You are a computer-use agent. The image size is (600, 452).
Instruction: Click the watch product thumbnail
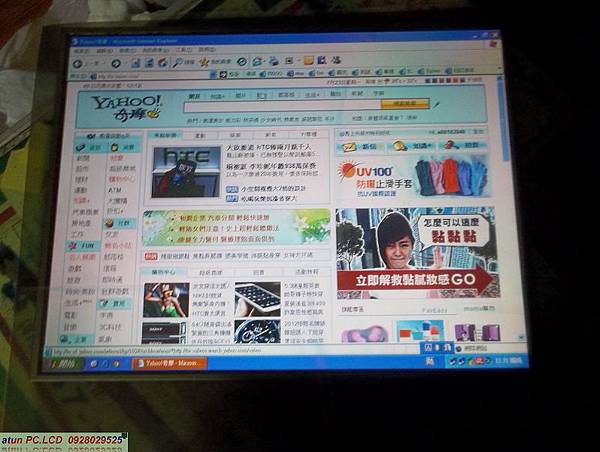258,331
